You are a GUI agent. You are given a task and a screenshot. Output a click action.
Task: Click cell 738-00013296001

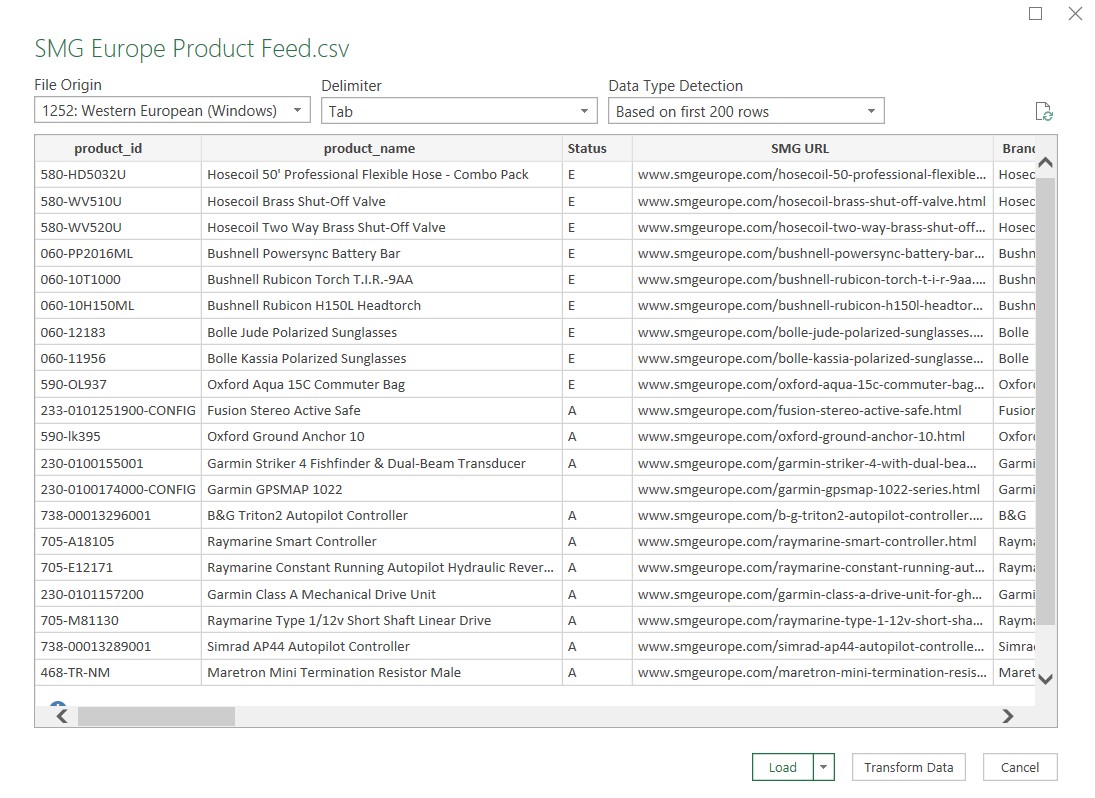click(x=117, y=515)
